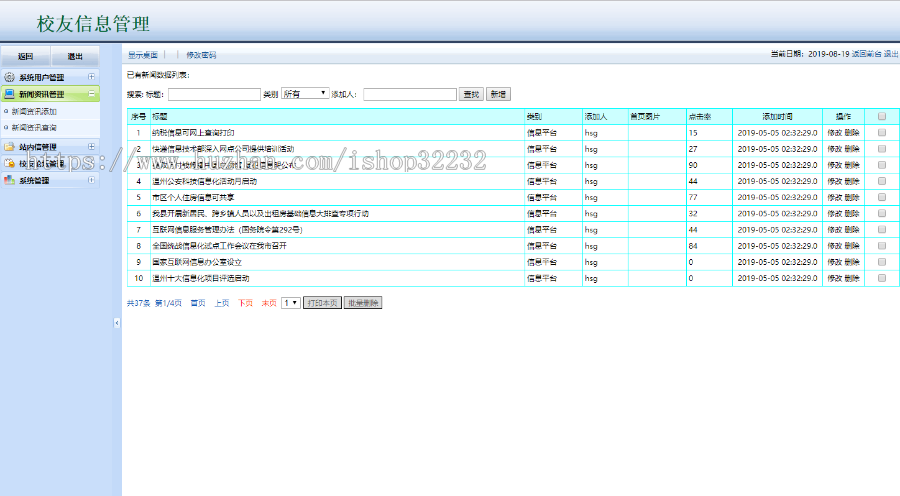Screen dimensions: 900x496
Task: Open the 类别 category dropdown showing 所有
Action: point(306,94)
